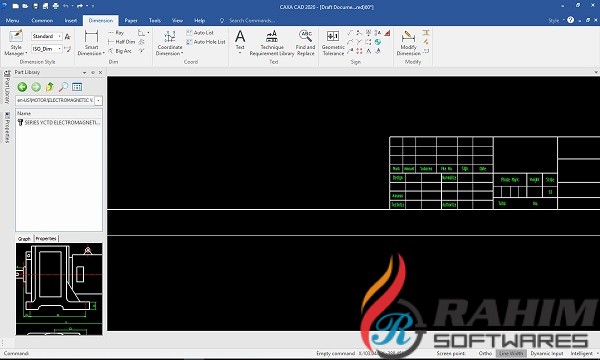Click the Print icon in quick access
The width and height of the screenshot is (600, 360).
pyautogui.click(x=55, y=6)
